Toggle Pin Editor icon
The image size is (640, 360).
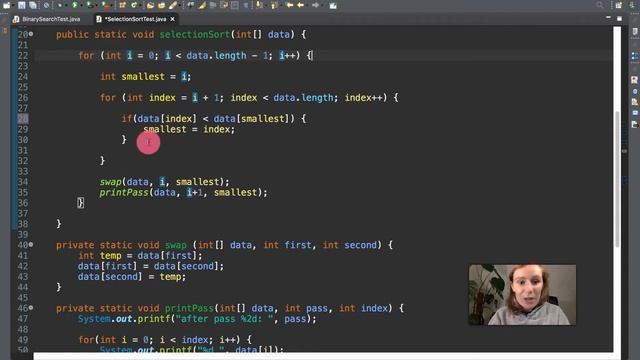pyautogui.click(x=333, y=5)
